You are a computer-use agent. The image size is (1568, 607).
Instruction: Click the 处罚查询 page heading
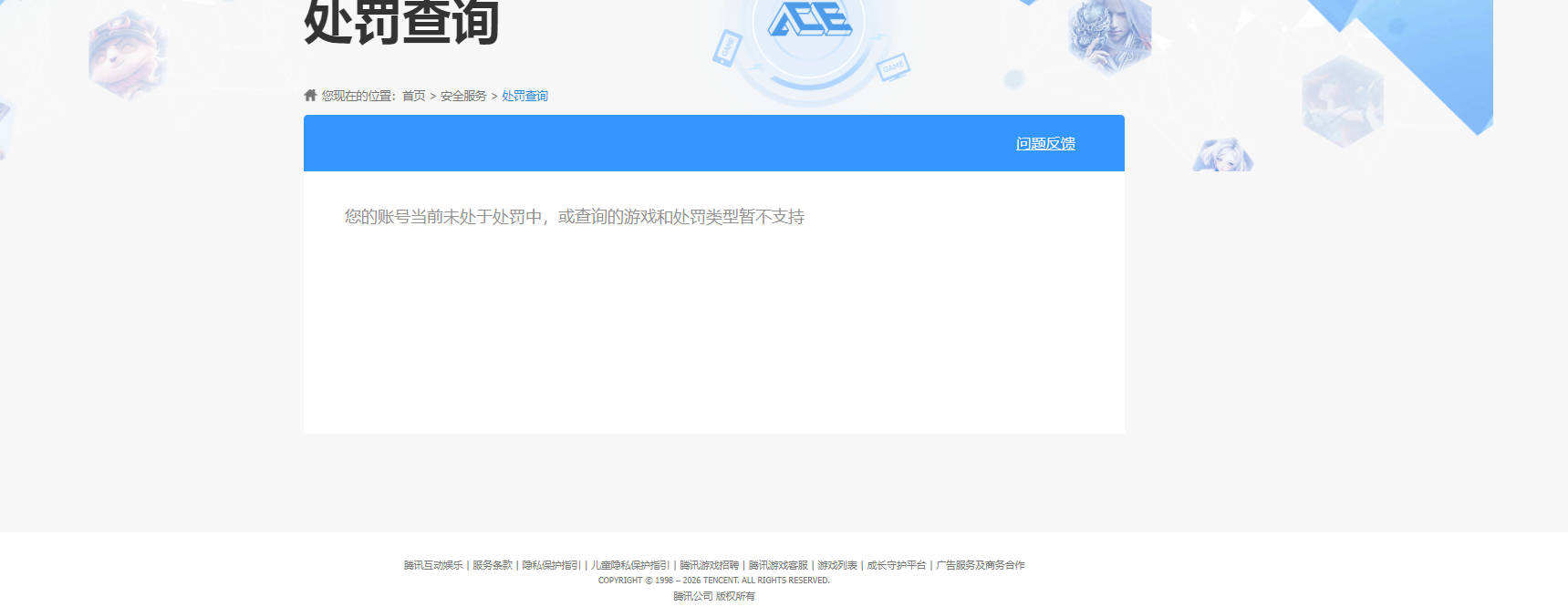[x=401, y=22]
